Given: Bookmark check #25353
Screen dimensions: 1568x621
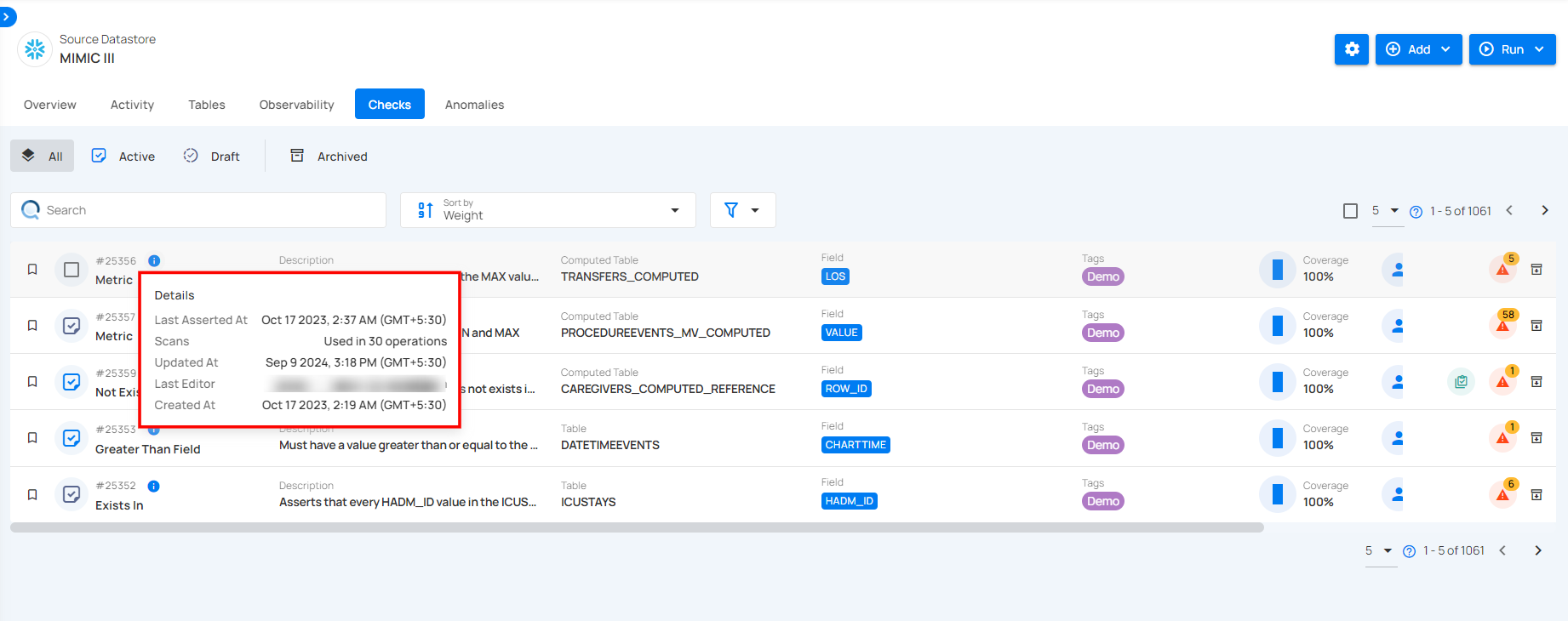Looking at the screenshot, I should coord(32,438).
